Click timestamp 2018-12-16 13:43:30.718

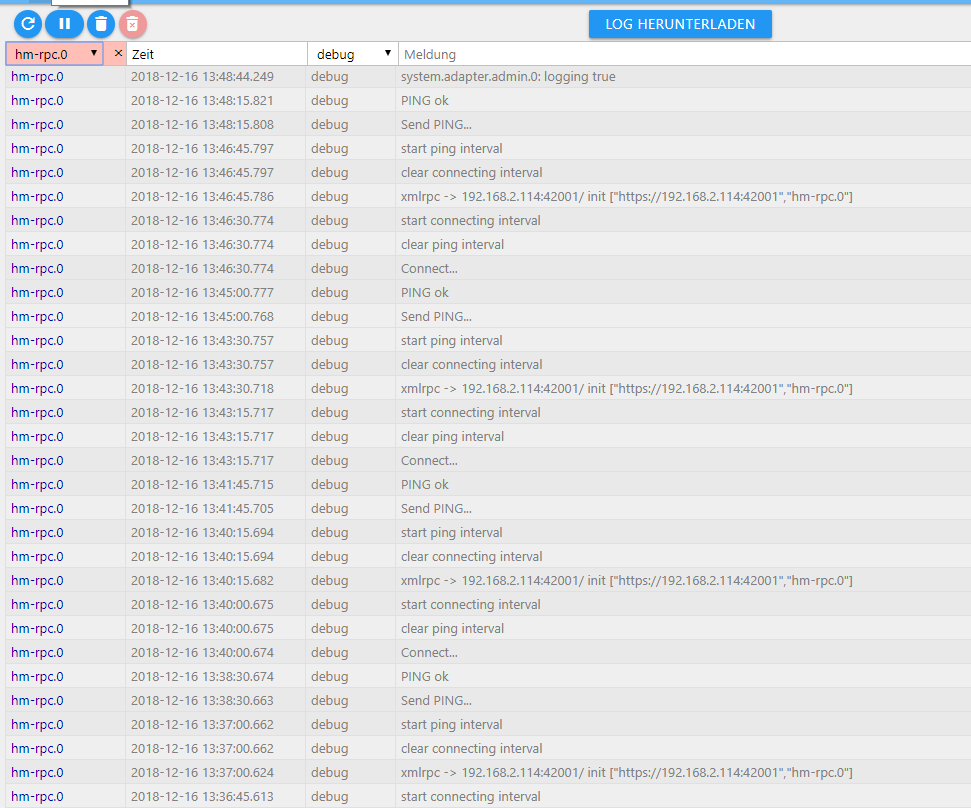202,388
